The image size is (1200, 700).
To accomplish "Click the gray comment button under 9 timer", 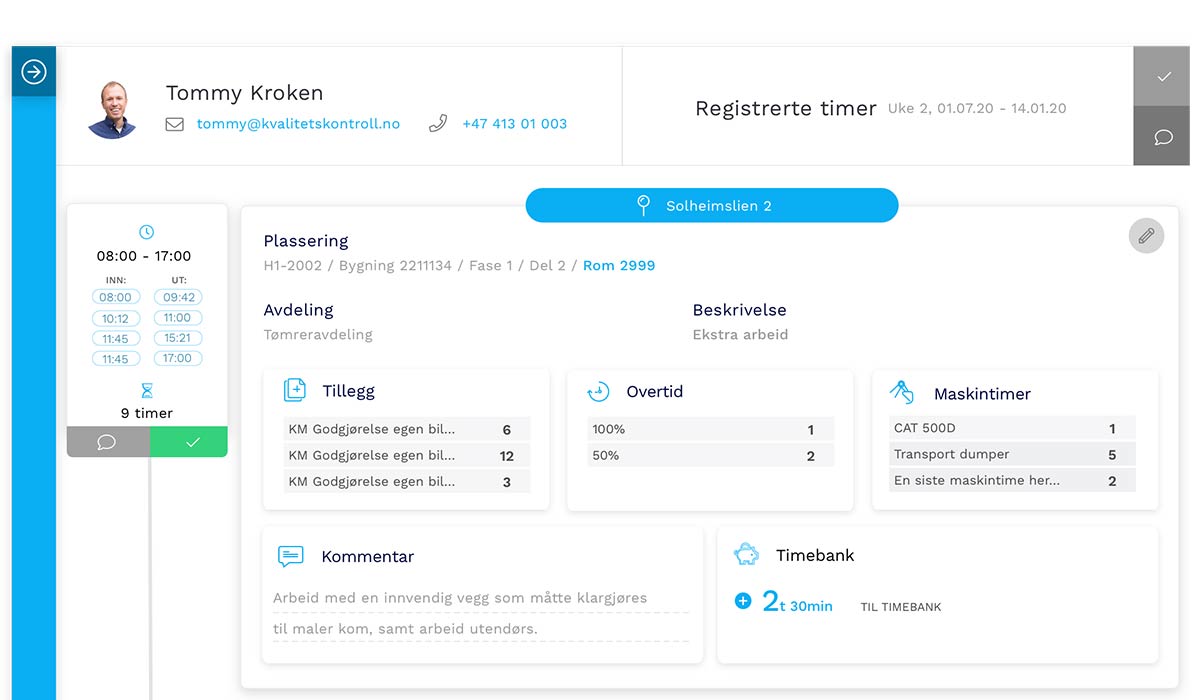I will pyautogui.click(x=108, y=442).
